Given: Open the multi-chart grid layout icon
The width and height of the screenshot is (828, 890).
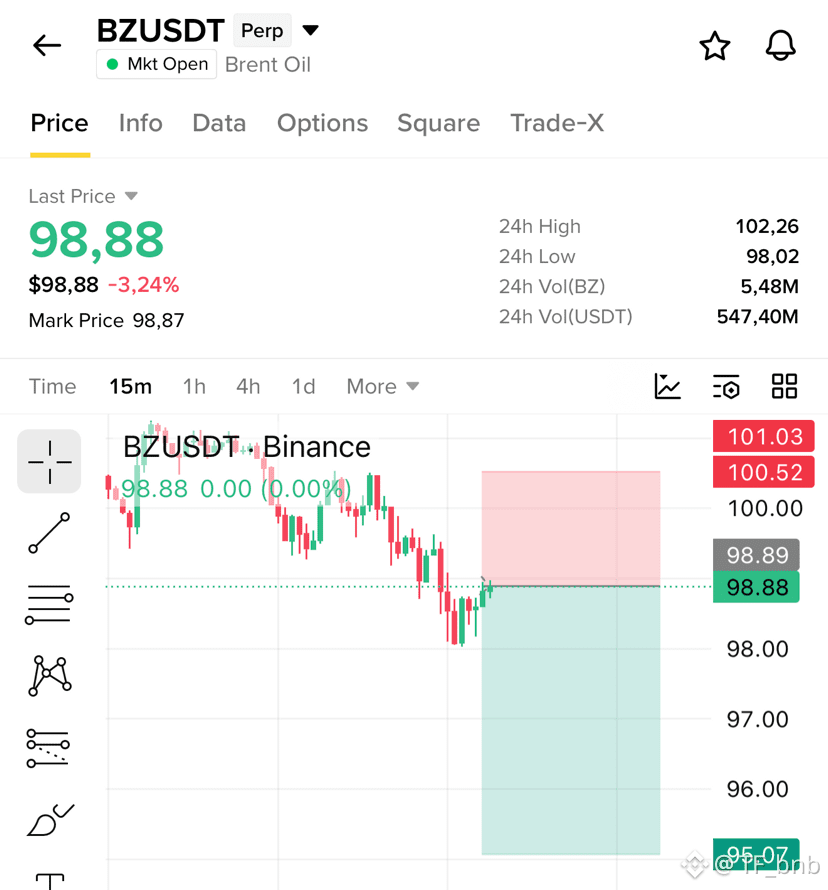Looking at the screenshot, I should pyautogui.click(x=784, y=386).
